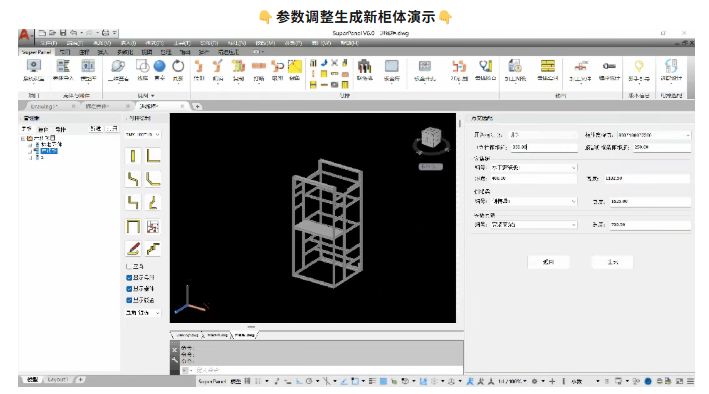Select the stair-step profile icon
This screenshot has height=394, width=709.
click(x=153, y=248)
